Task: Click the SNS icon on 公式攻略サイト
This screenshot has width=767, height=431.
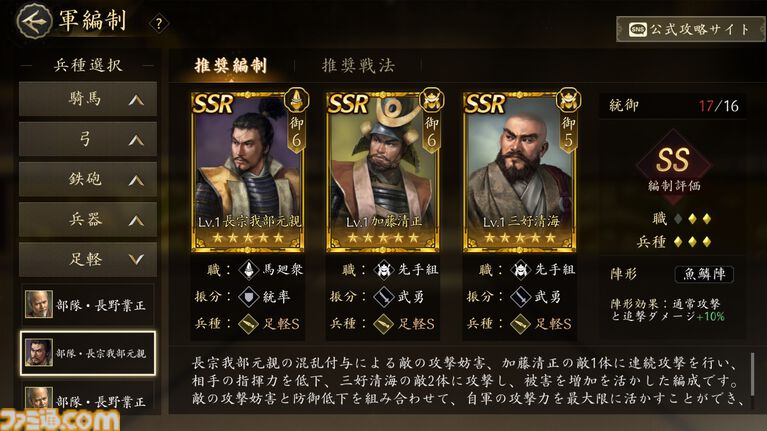Action: click(637, 29)
